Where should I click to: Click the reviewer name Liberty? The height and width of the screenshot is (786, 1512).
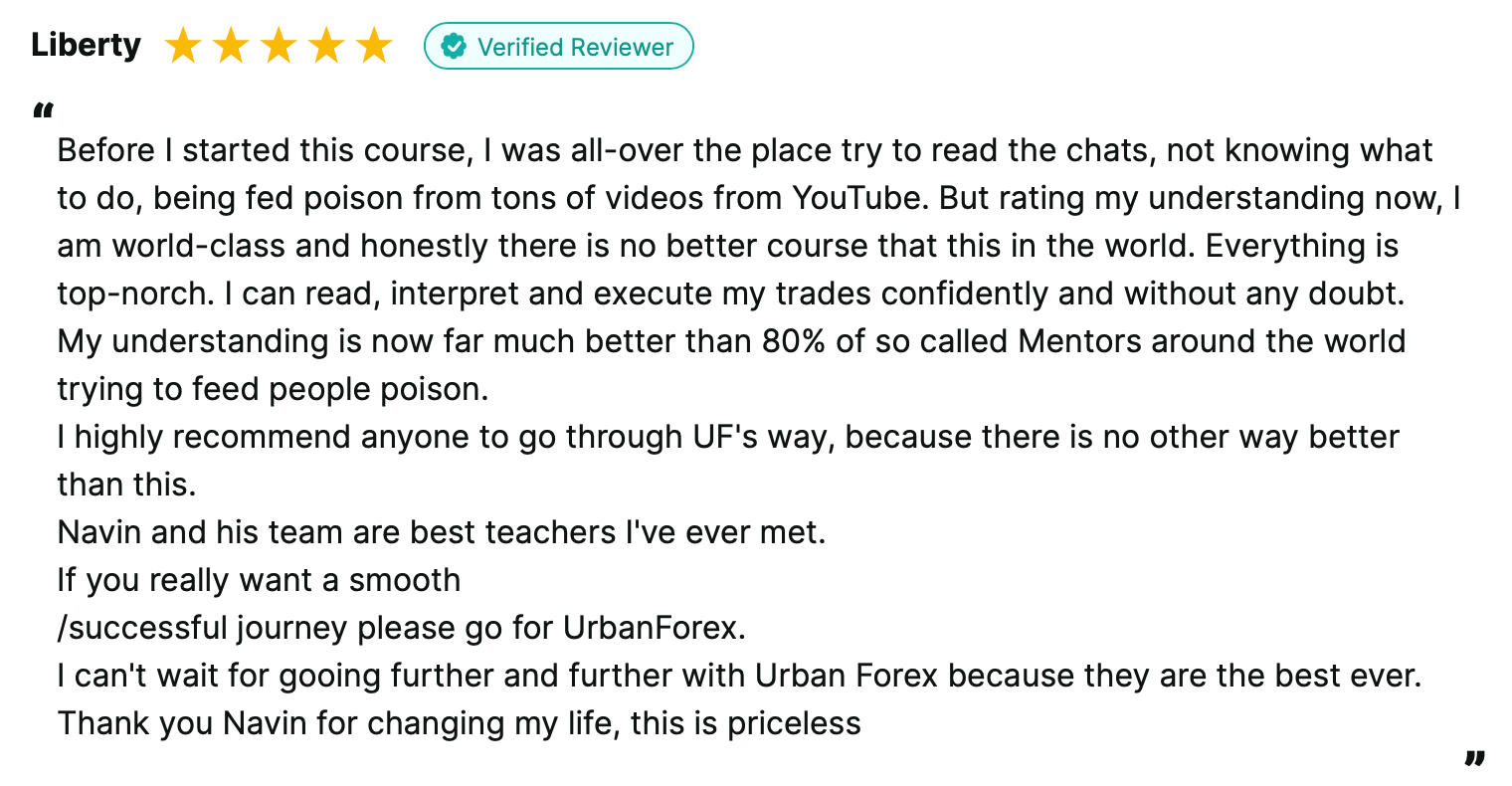tap(87, 46)
